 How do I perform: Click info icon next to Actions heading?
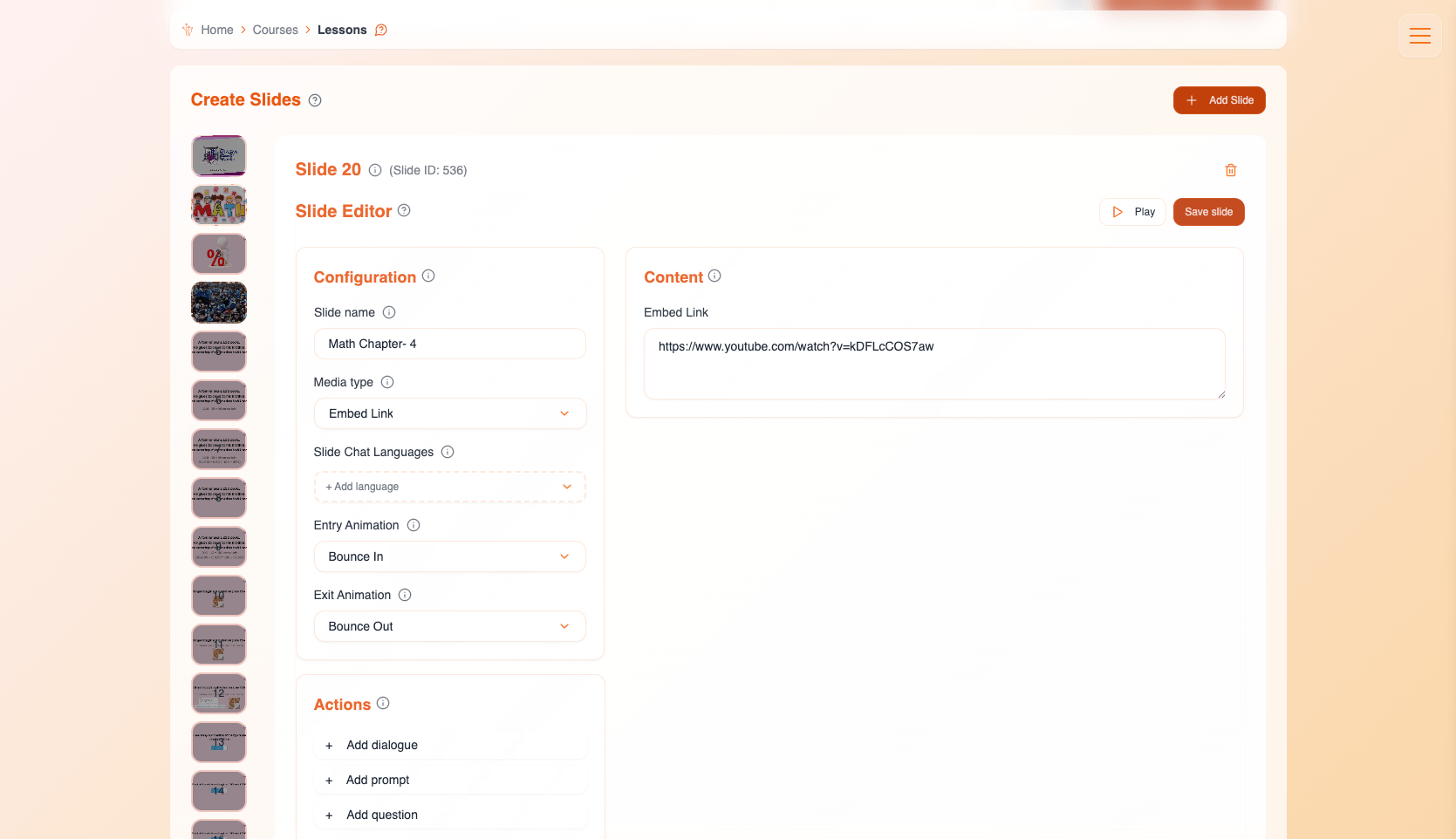pyautogui.click(x=383, y=703)
